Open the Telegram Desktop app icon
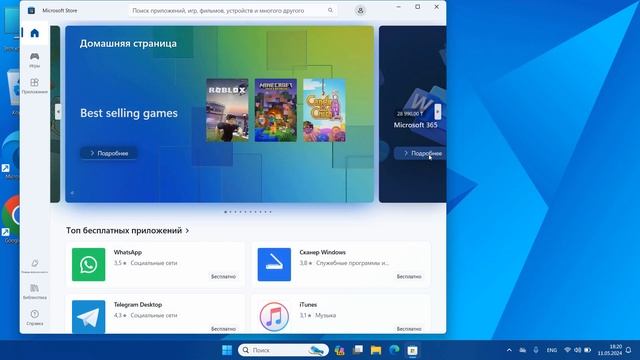The height and width of the screenshot is (360, 640). [89, 317]
